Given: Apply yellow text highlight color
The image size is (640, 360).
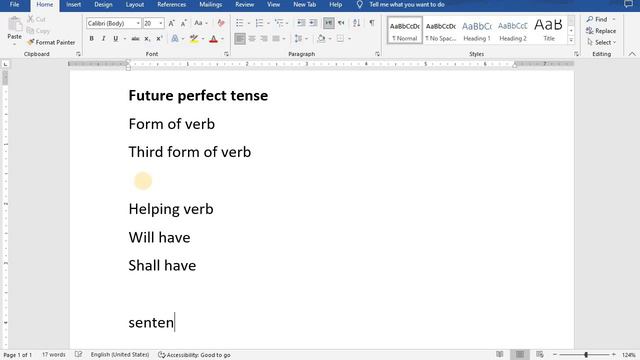Looking at the screenshot, I should (194, 39).
